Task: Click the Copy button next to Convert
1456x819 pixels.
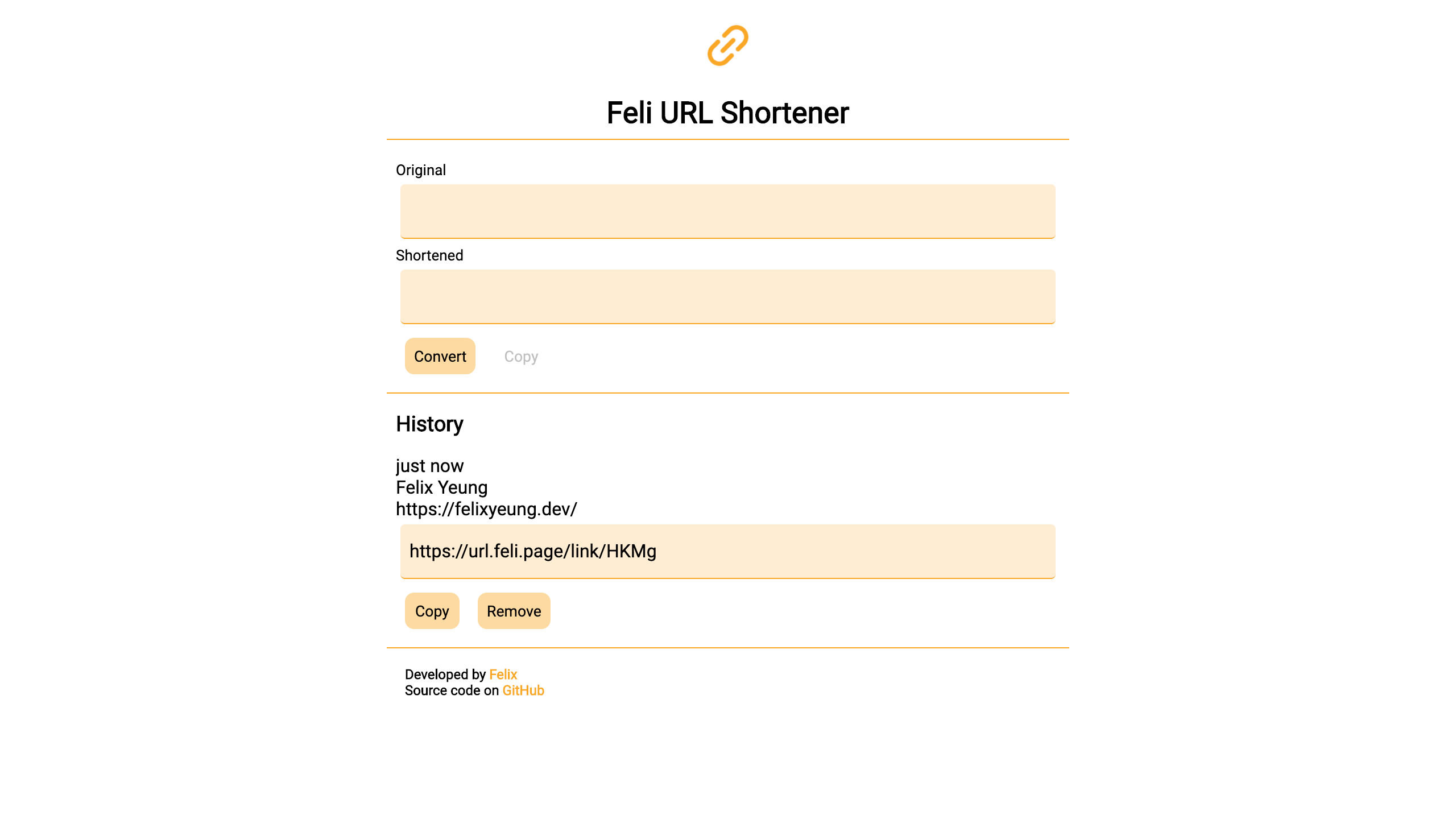Action: tap(521, 356)
